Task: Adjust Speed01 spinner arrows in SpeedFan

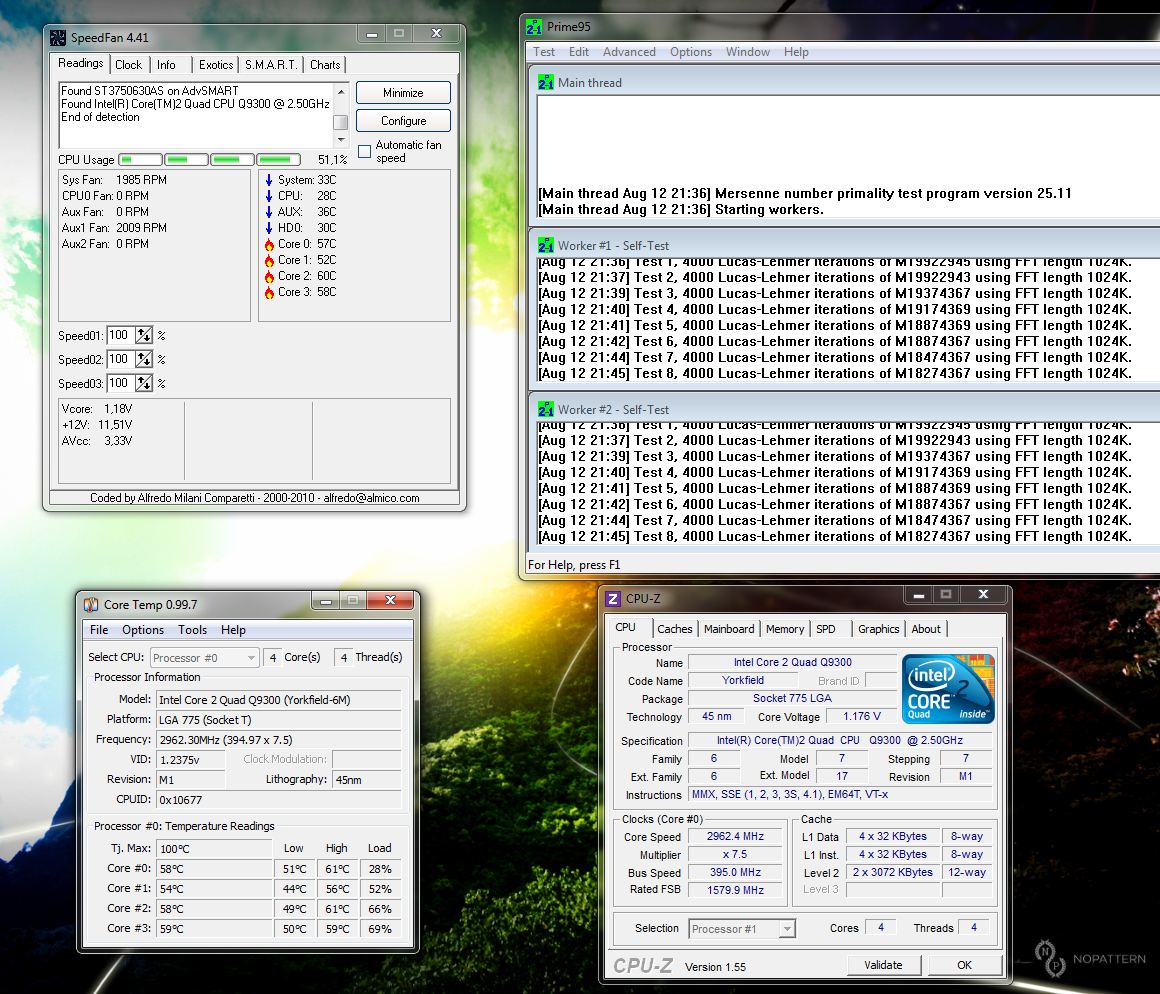Action: (144, 335)
